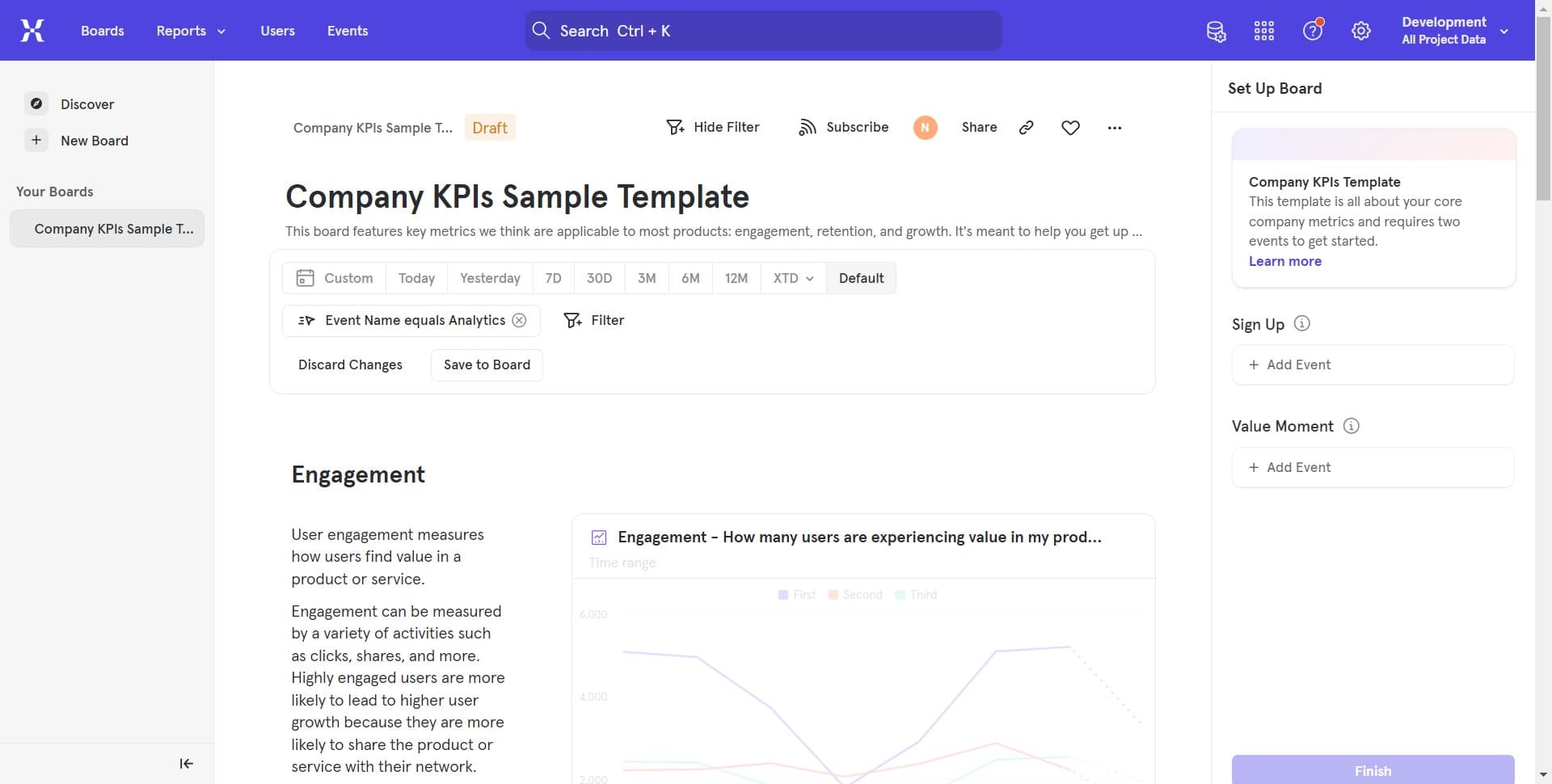Expand the Development project switcher
1552x784 pixels.
pos(1454,31)
